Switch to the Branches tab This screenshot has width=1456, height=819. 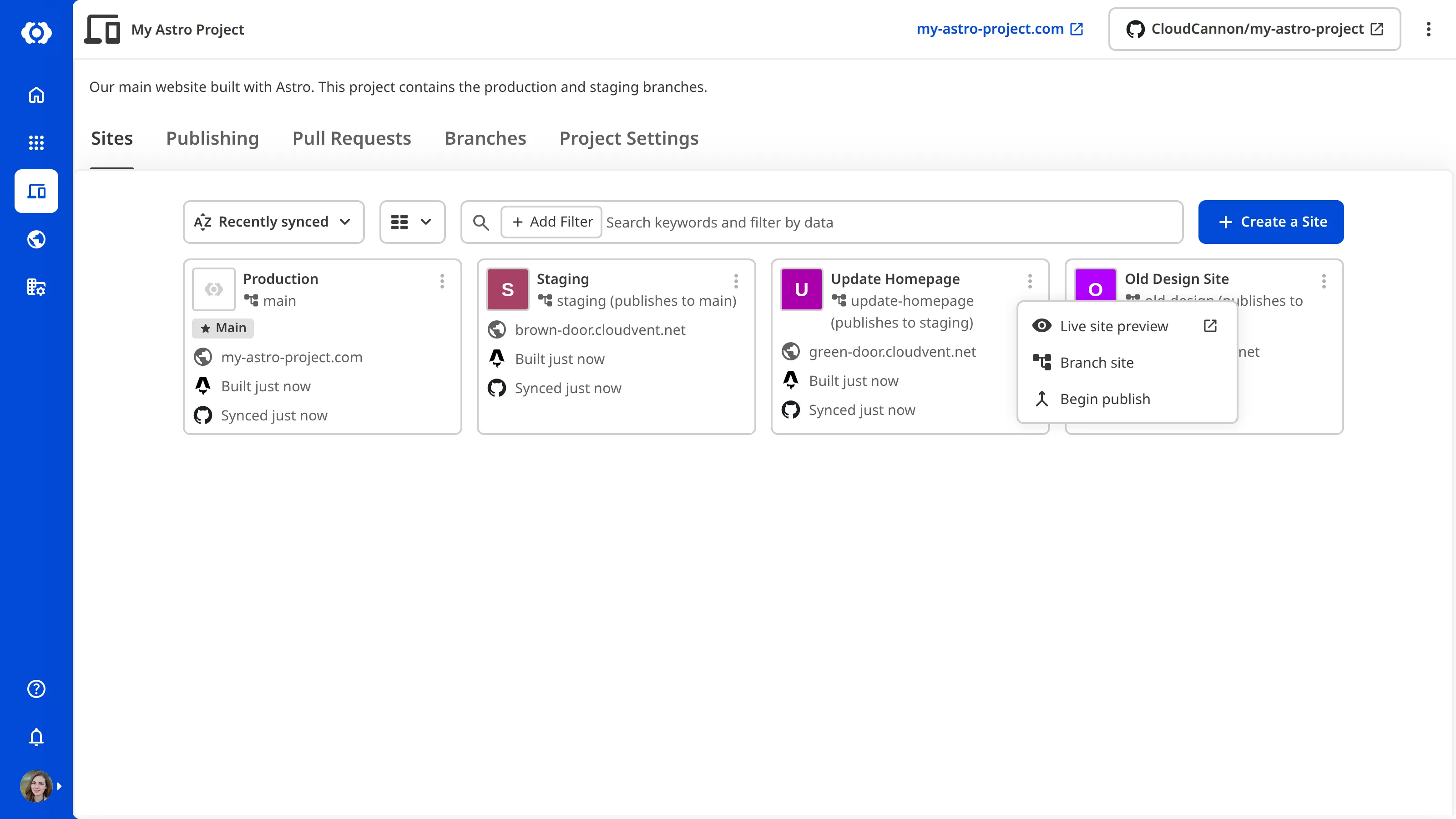coord(485,138)
